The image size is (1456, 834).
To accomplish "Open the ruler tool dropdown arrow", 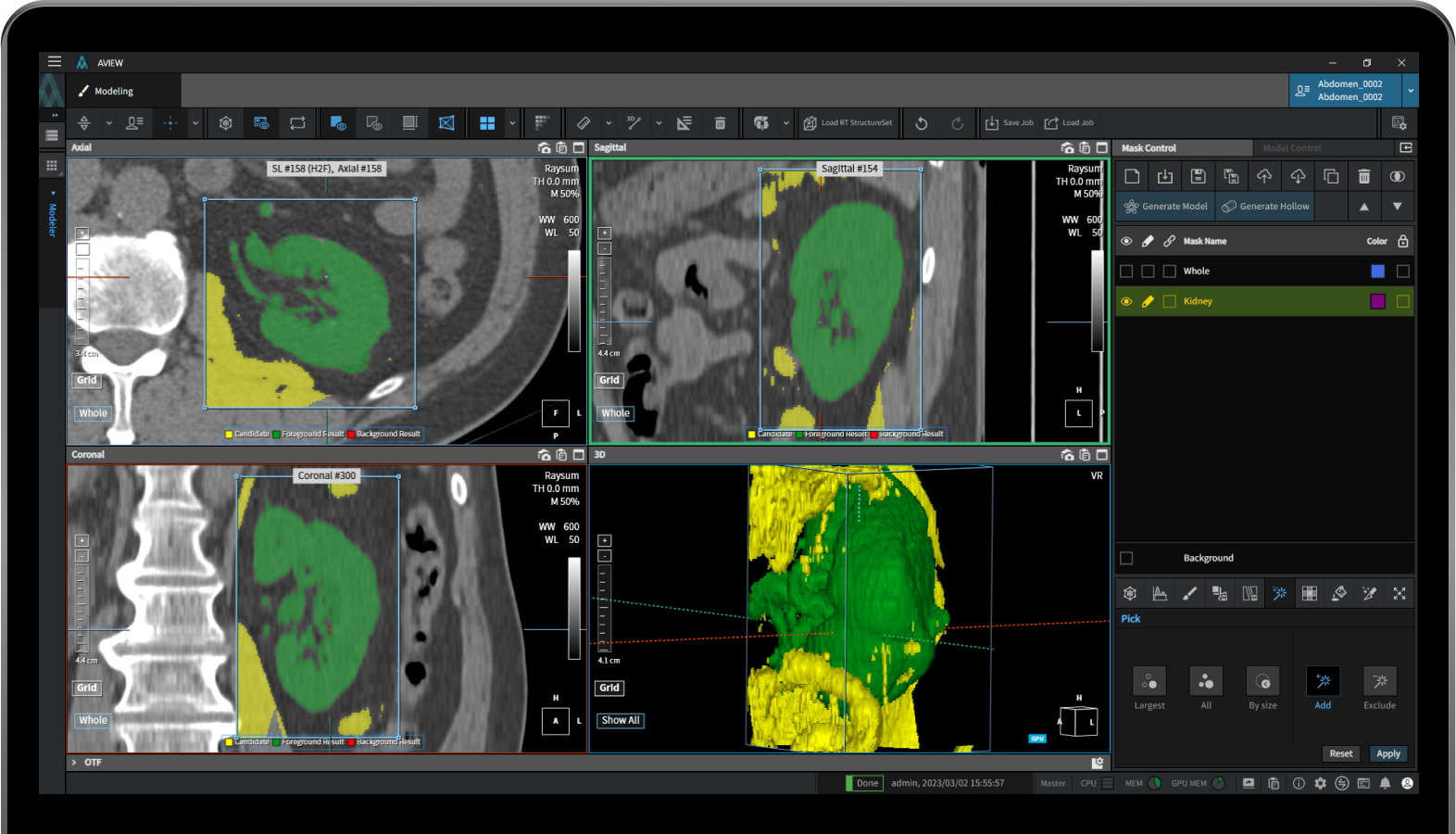I will click(x=609, y=122).
